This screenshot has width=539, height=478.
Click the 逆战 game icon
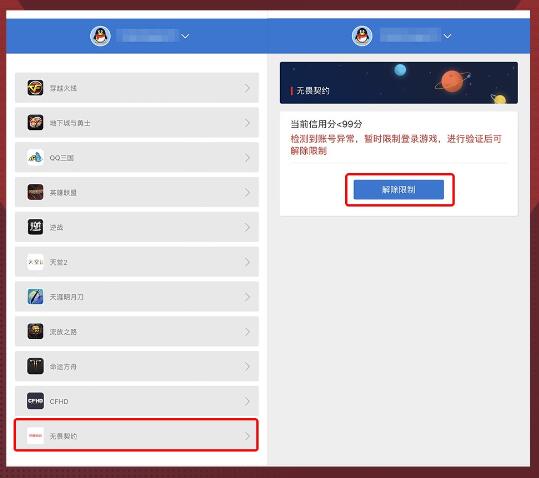point(35,227)
